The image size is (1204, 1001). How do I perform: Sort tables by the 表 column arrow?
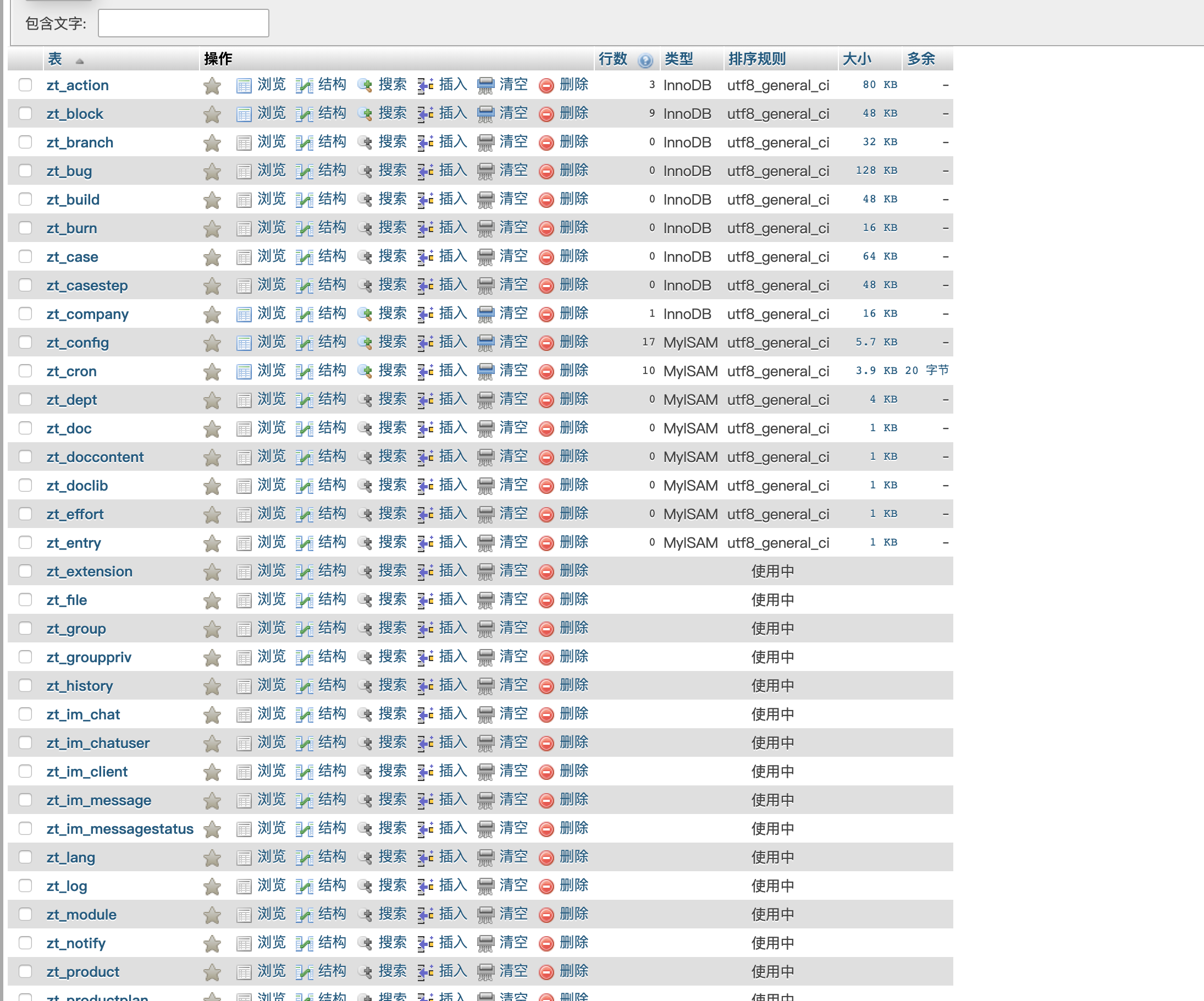click(x=80, y=61)
